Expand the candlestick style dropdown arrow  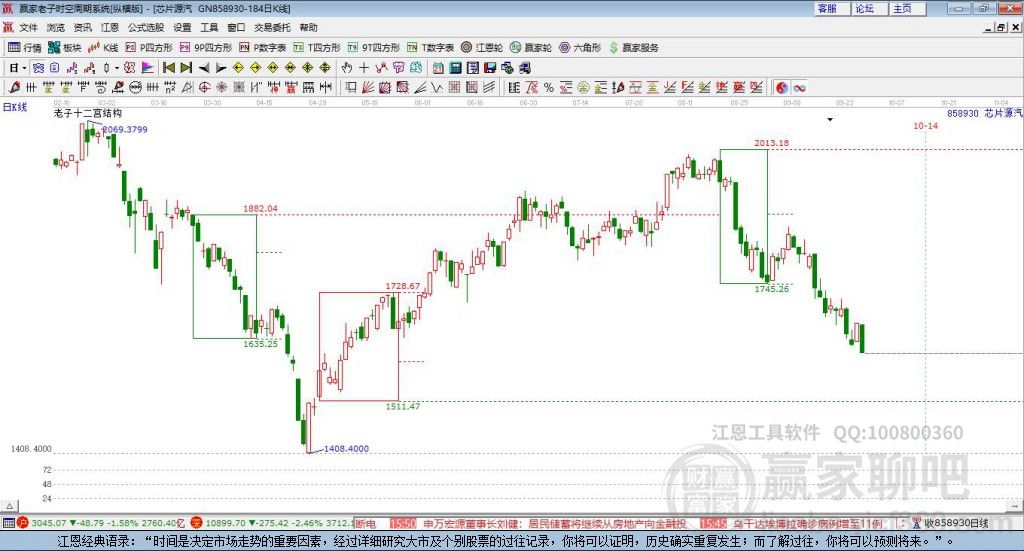117,68
